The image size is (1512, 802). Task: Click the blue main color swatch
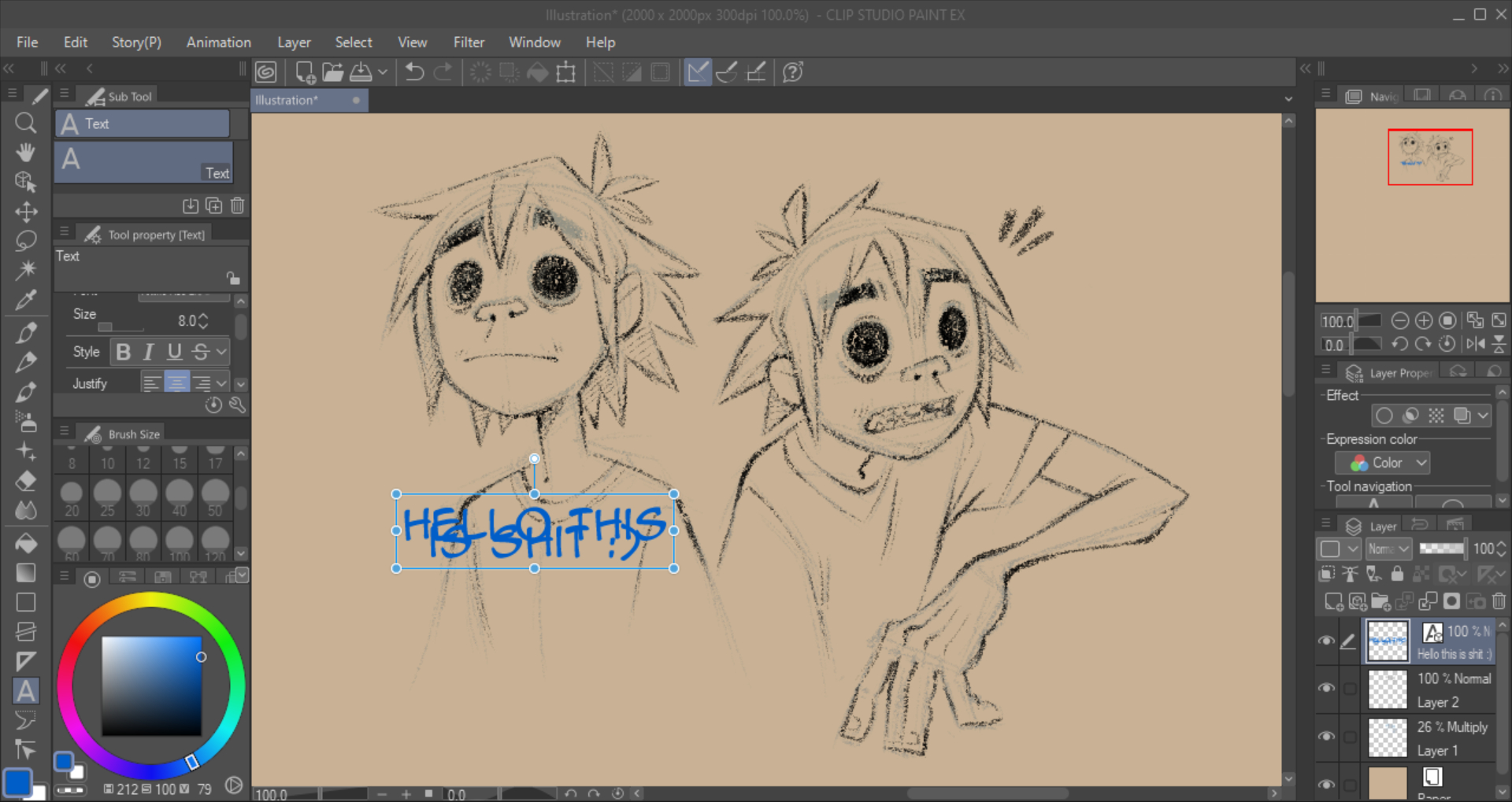point(17,782)
